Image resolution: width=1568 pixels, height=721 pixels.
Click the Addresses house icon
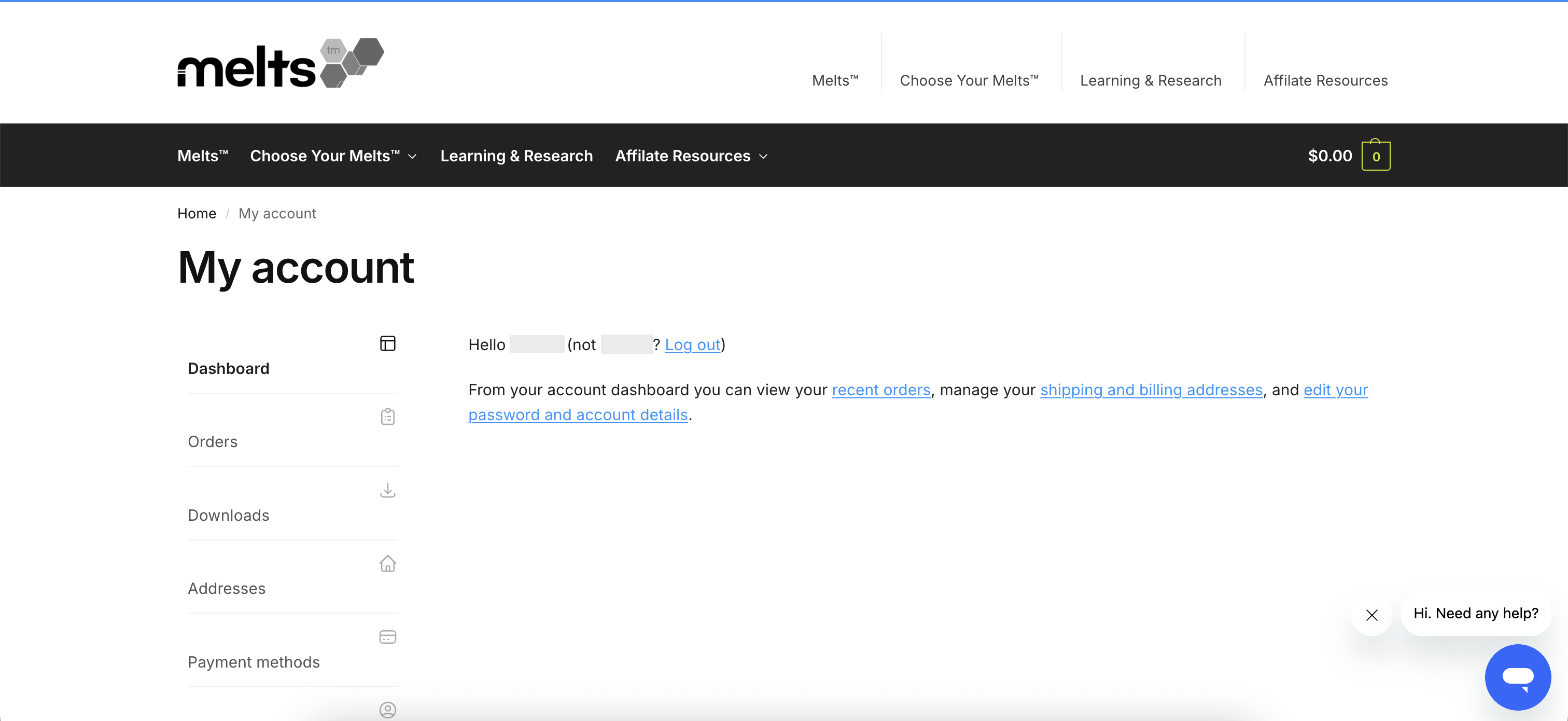388,563
